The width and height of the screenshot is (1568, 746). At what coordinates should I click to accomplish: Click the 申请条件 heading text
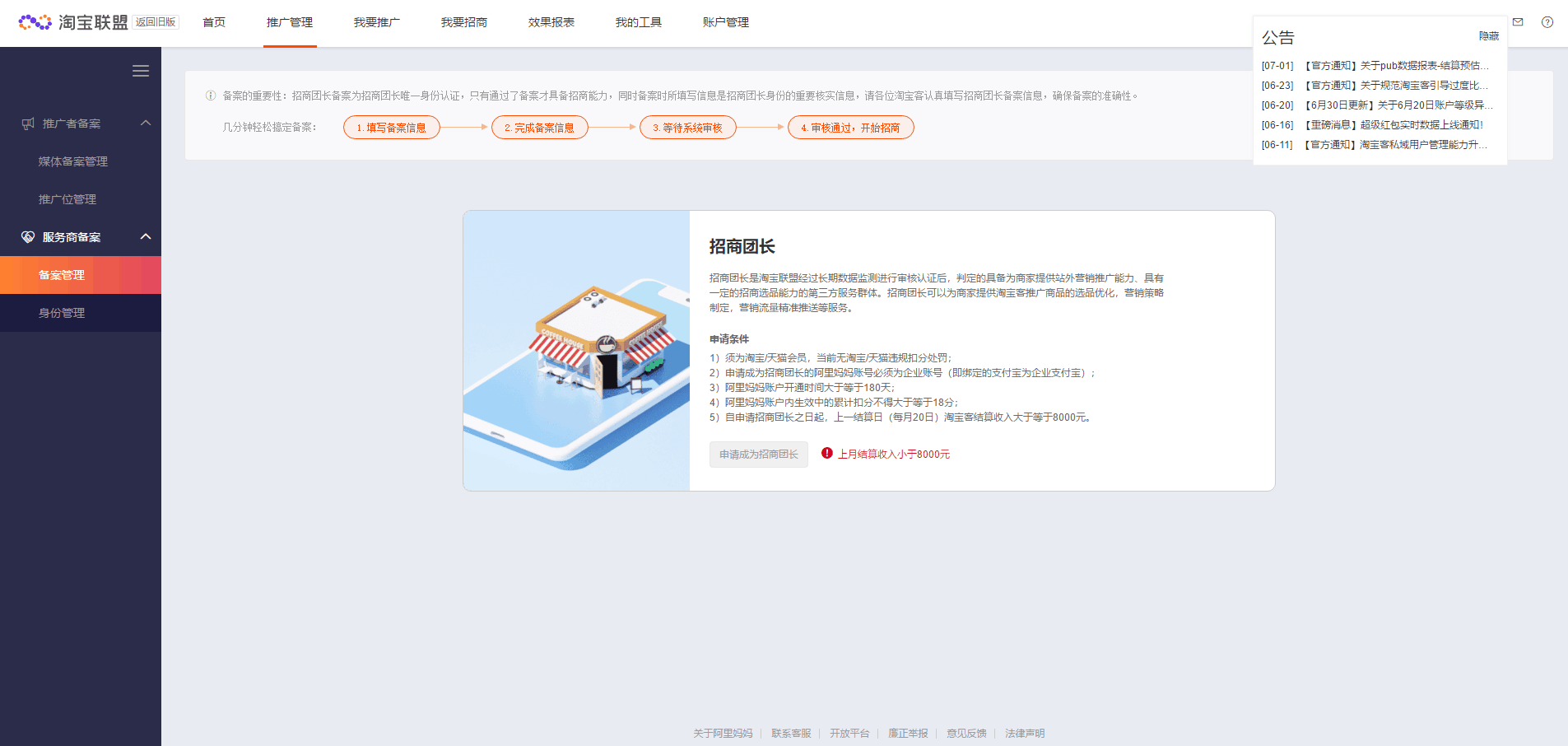click(729, 339)
